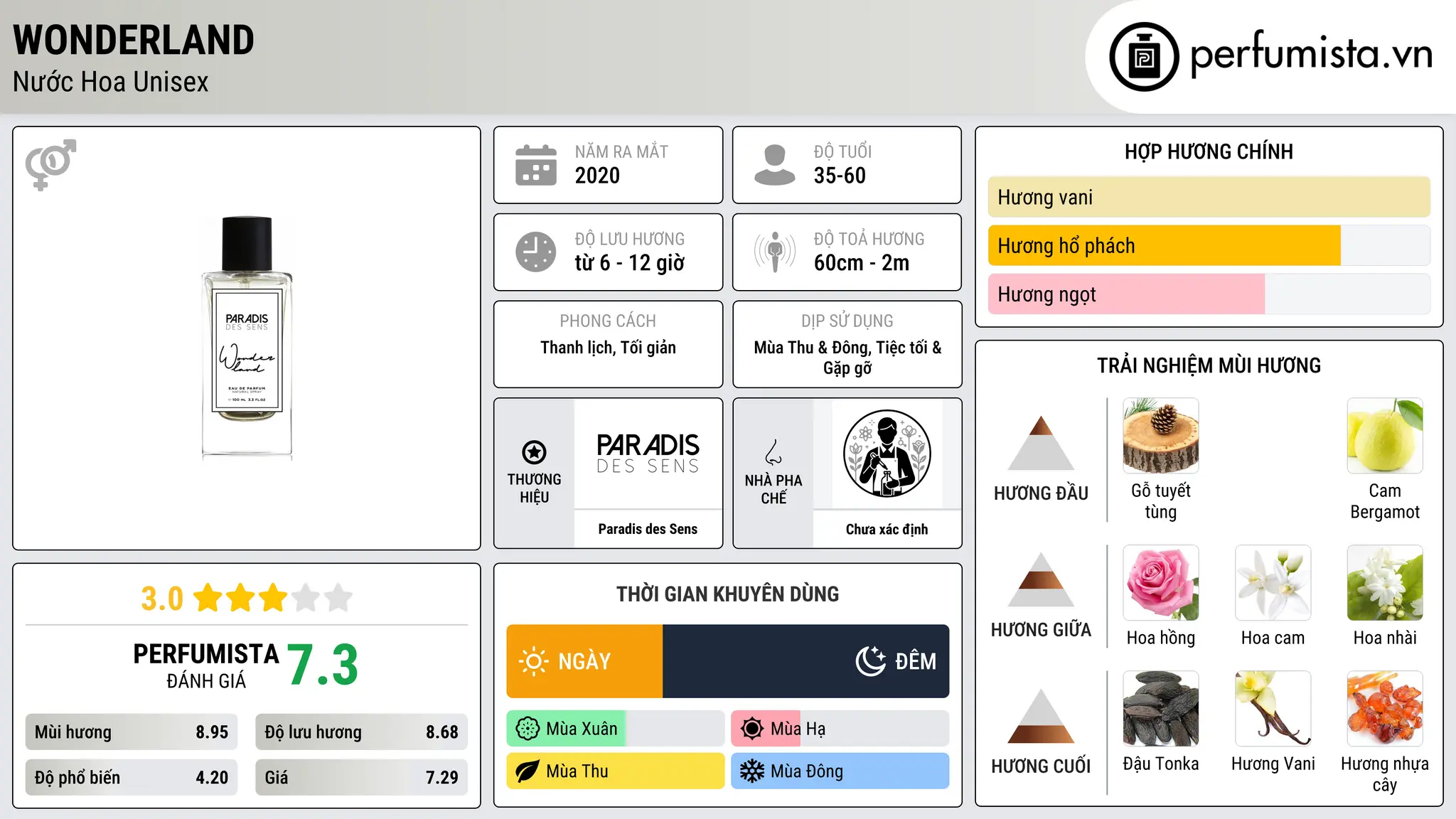Click the 3.0 star rating number
The width and height of the screenshot is (1456, 819).
pyautogui.click(x=162, y=599)
